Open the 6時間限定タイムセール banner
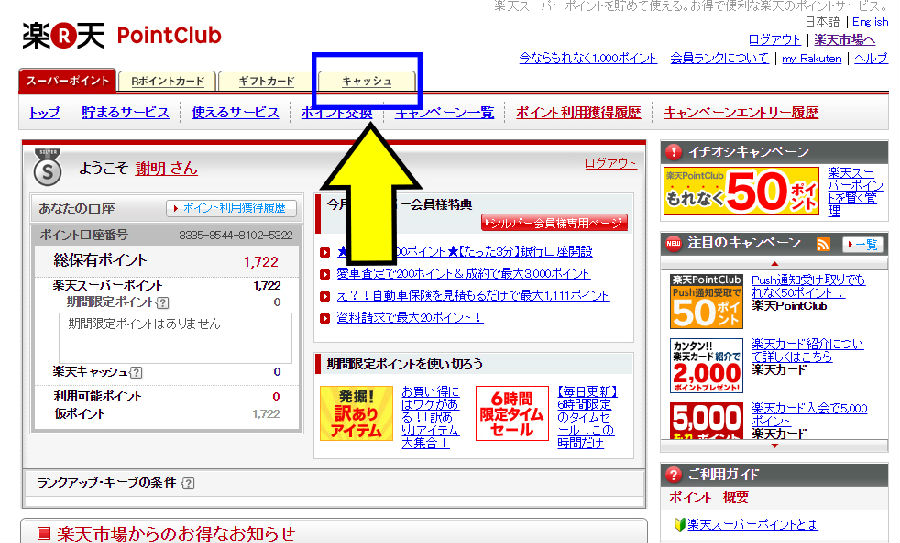 tap(512, 413)
